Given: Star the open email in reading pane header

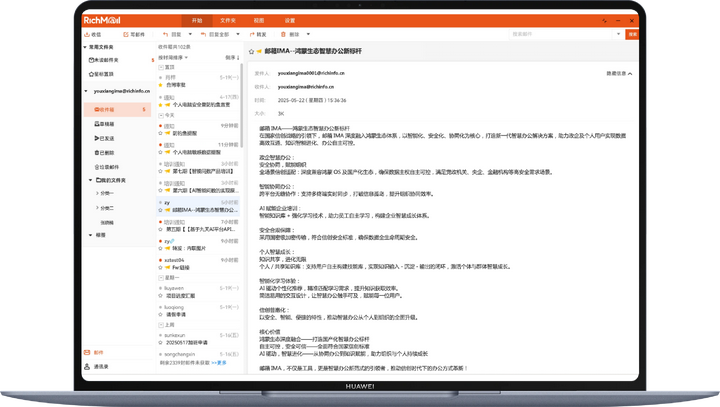Looking at the screenshot, I should point(251,51).
